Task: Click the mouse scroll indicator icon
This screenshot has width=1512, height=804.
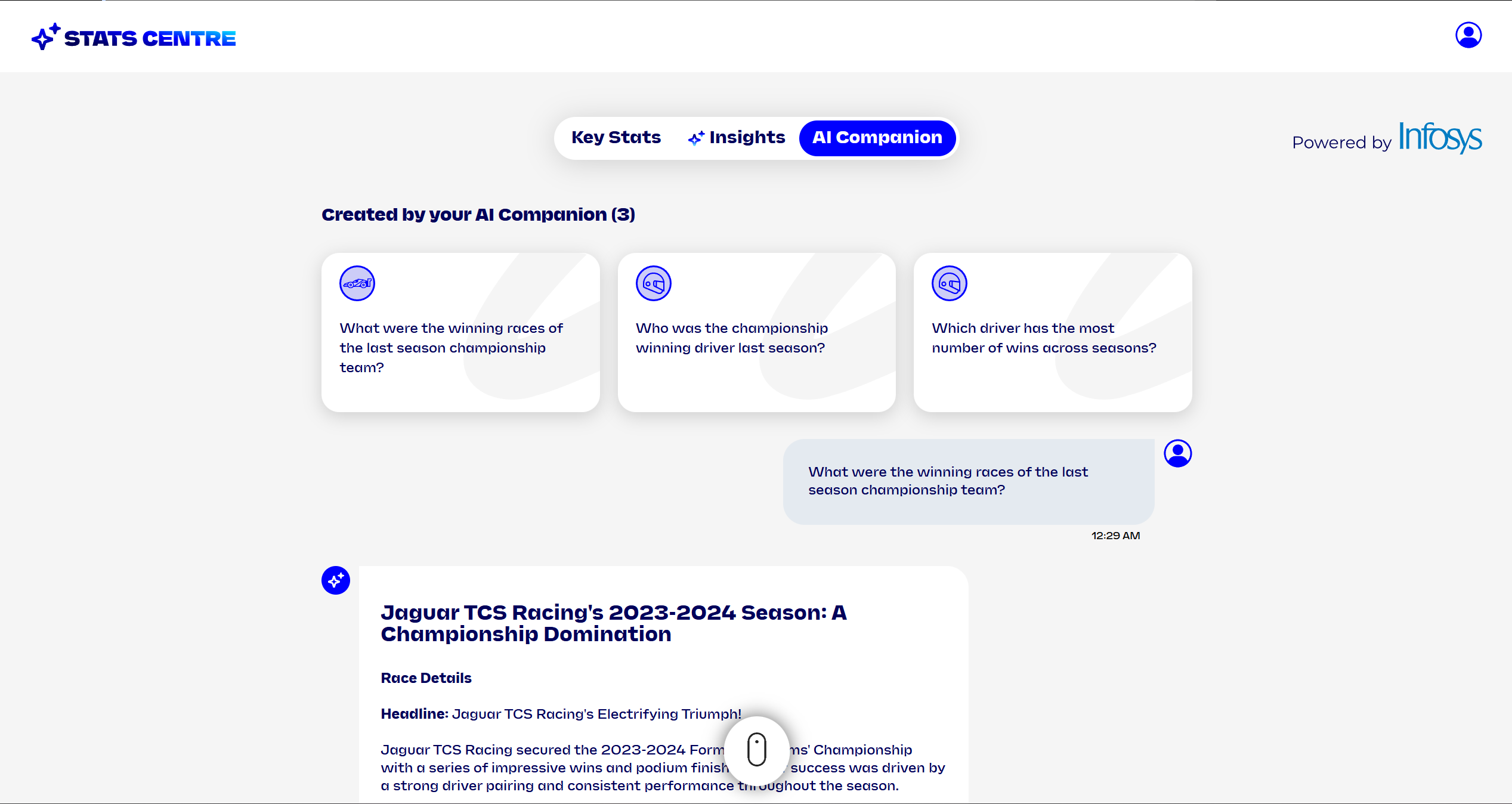Action: [756, 749]
